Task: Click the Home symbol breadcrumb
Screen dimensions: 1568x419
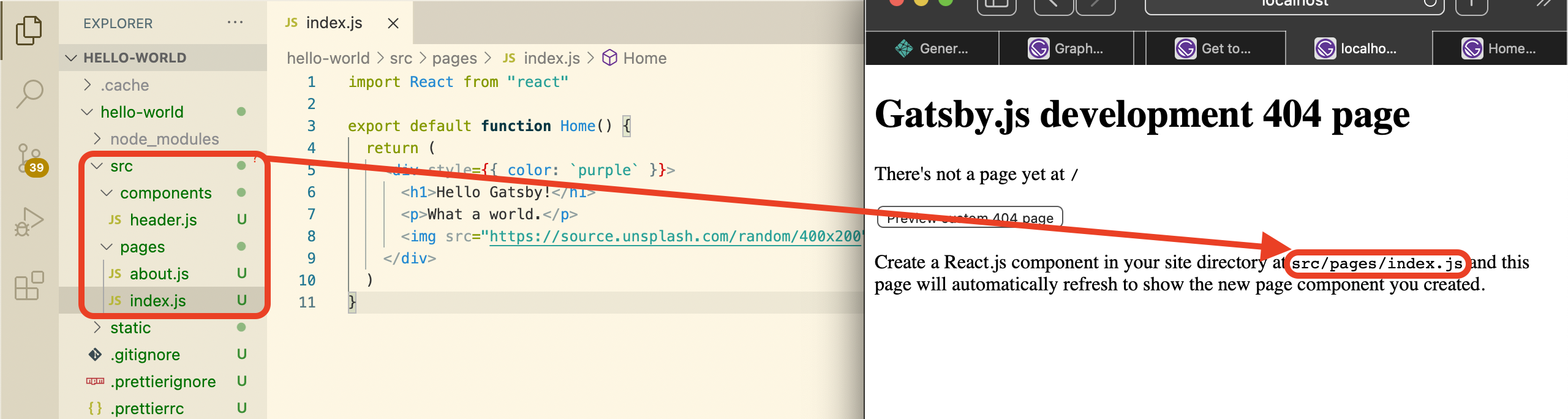Action: click(x=635, y=58)
